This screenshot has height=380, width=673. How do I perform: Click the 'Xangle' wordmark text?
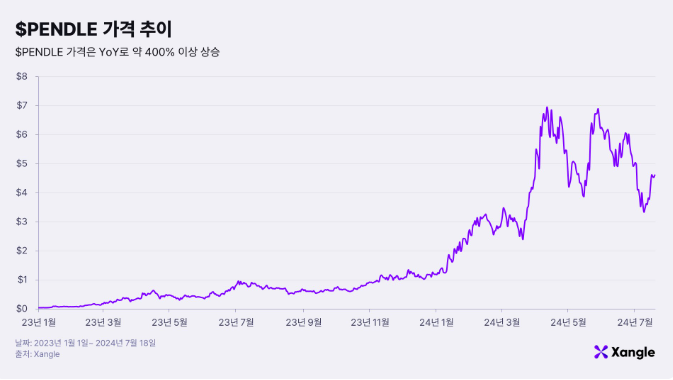coord(633,353)
